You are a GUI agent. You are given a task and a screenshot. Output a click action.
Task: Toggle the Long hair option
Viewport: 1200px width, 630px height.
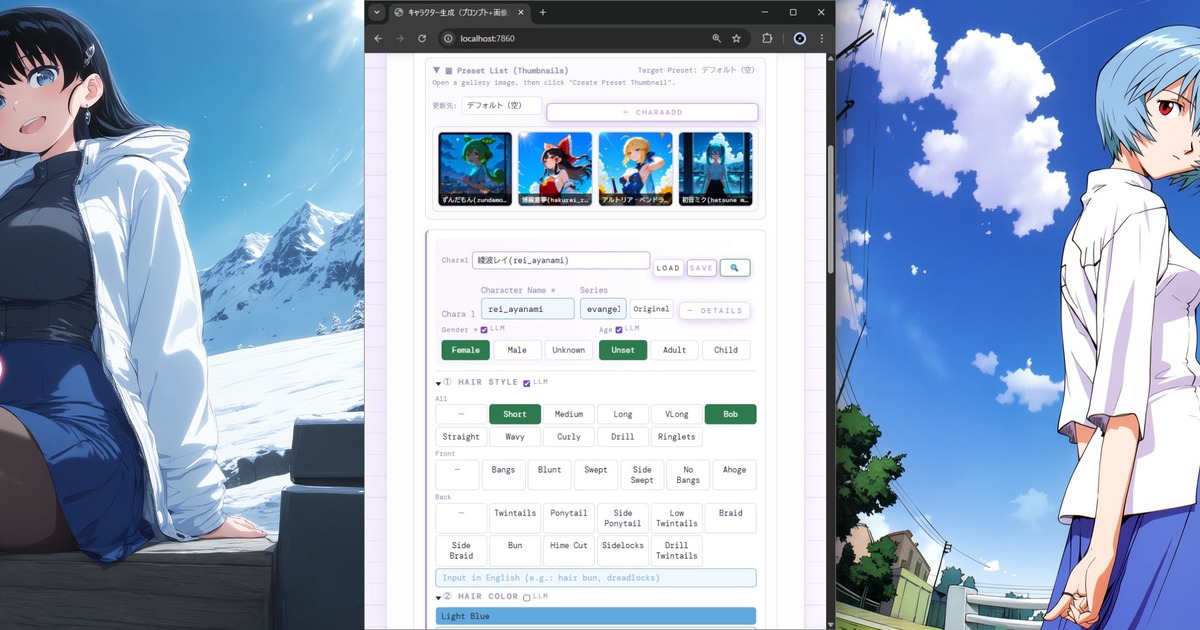(623, 414)
